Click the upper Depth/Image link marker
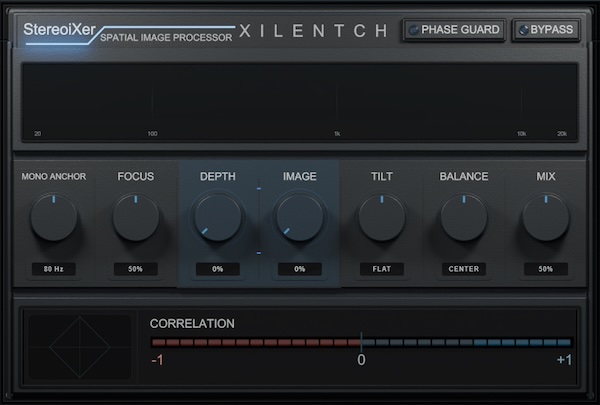The height and width of the screenshot is (405, 600). 259,189
